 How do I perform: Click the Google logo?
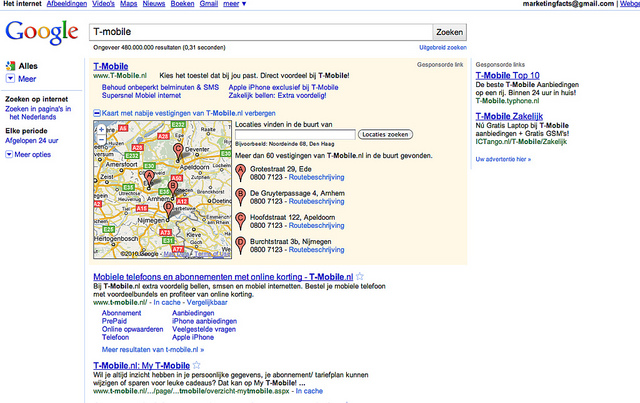[x=42, y=32]
